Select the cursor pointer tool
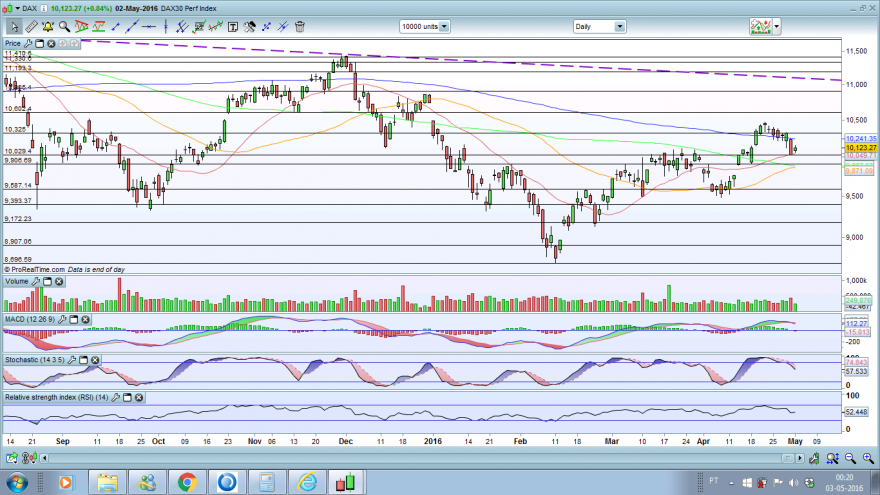Screen dimensions: 880x495 tap(14, 27)
